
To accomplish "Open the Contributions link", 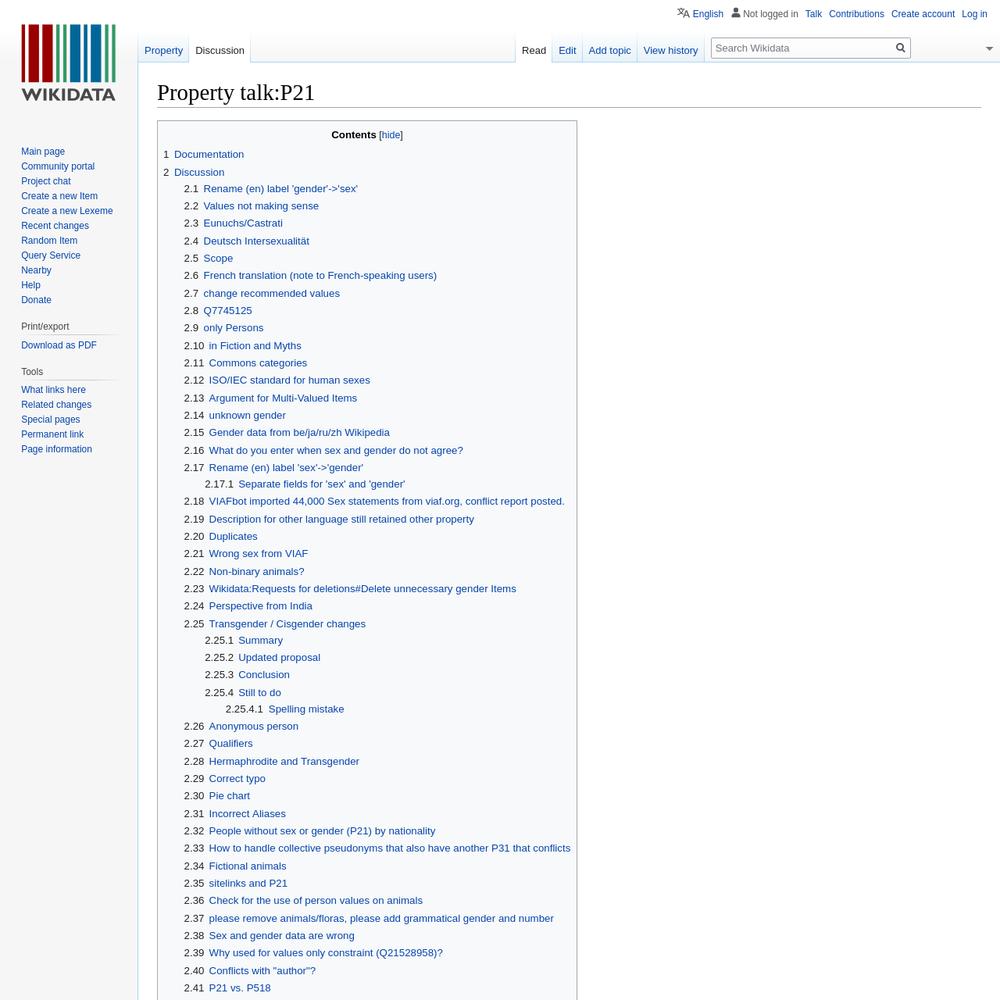I will point(856,13).
